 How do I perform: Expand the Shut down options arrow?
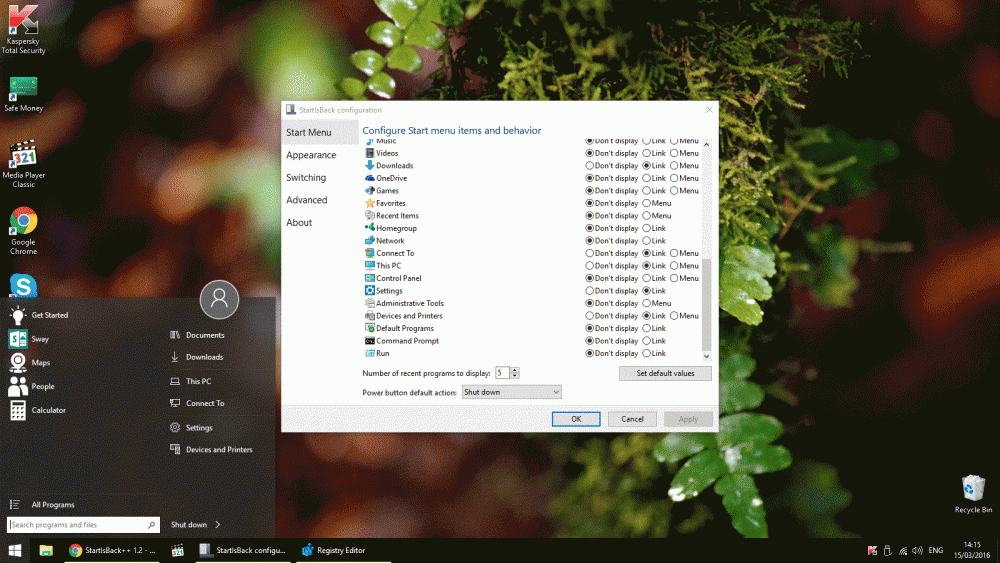coord(218,524)
